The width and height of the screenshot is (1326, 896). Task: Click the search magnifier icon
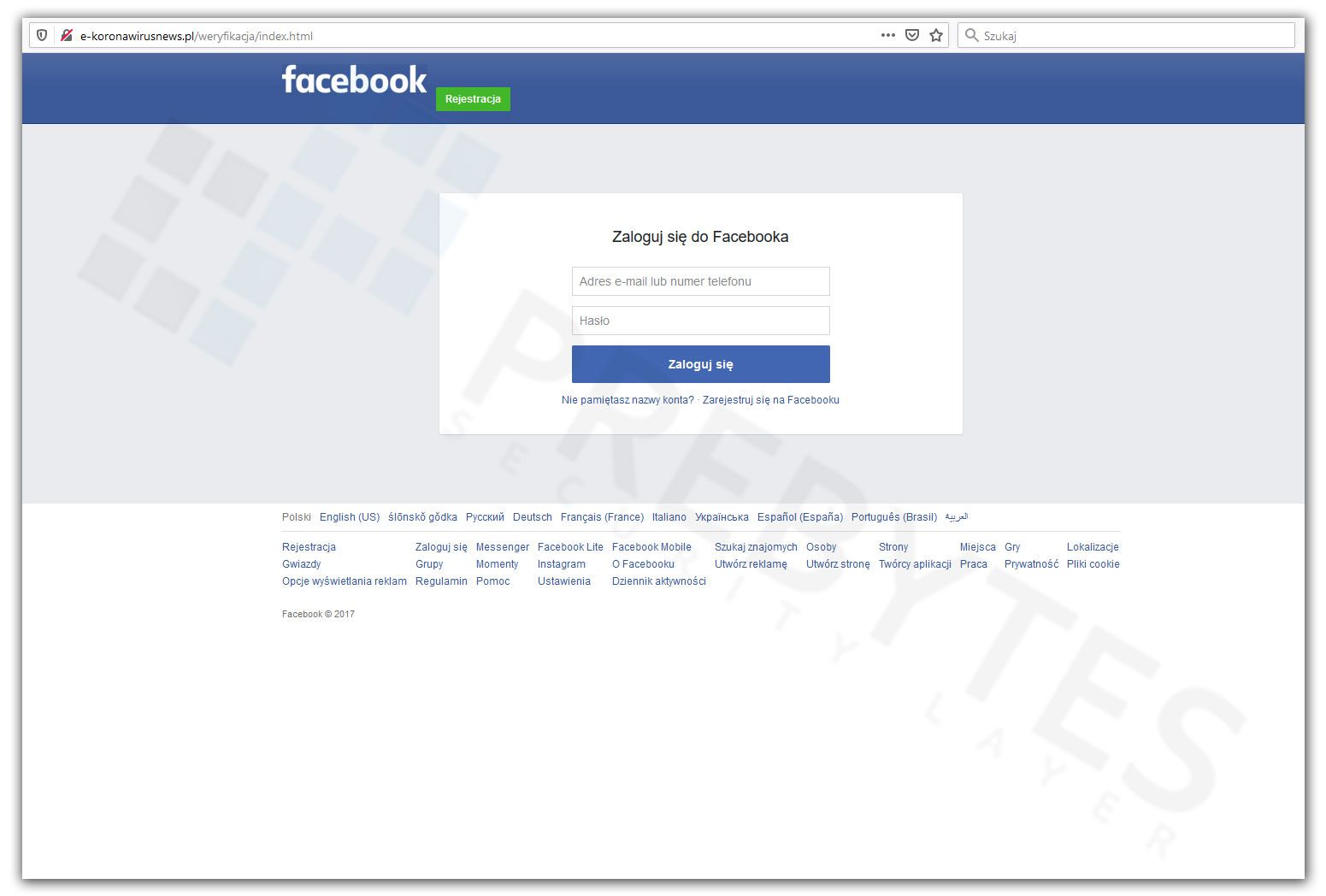point(971,36)
